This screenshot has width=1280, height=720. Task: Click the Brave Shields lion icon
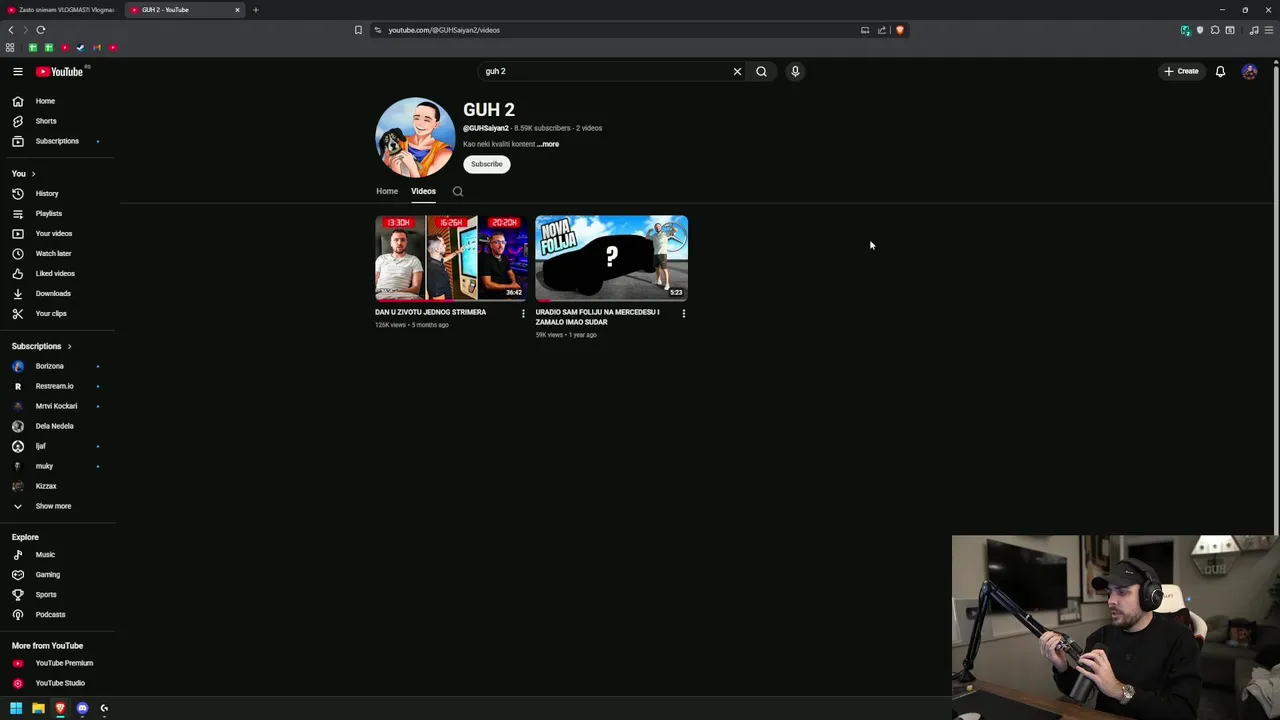(x=900, y=30)
